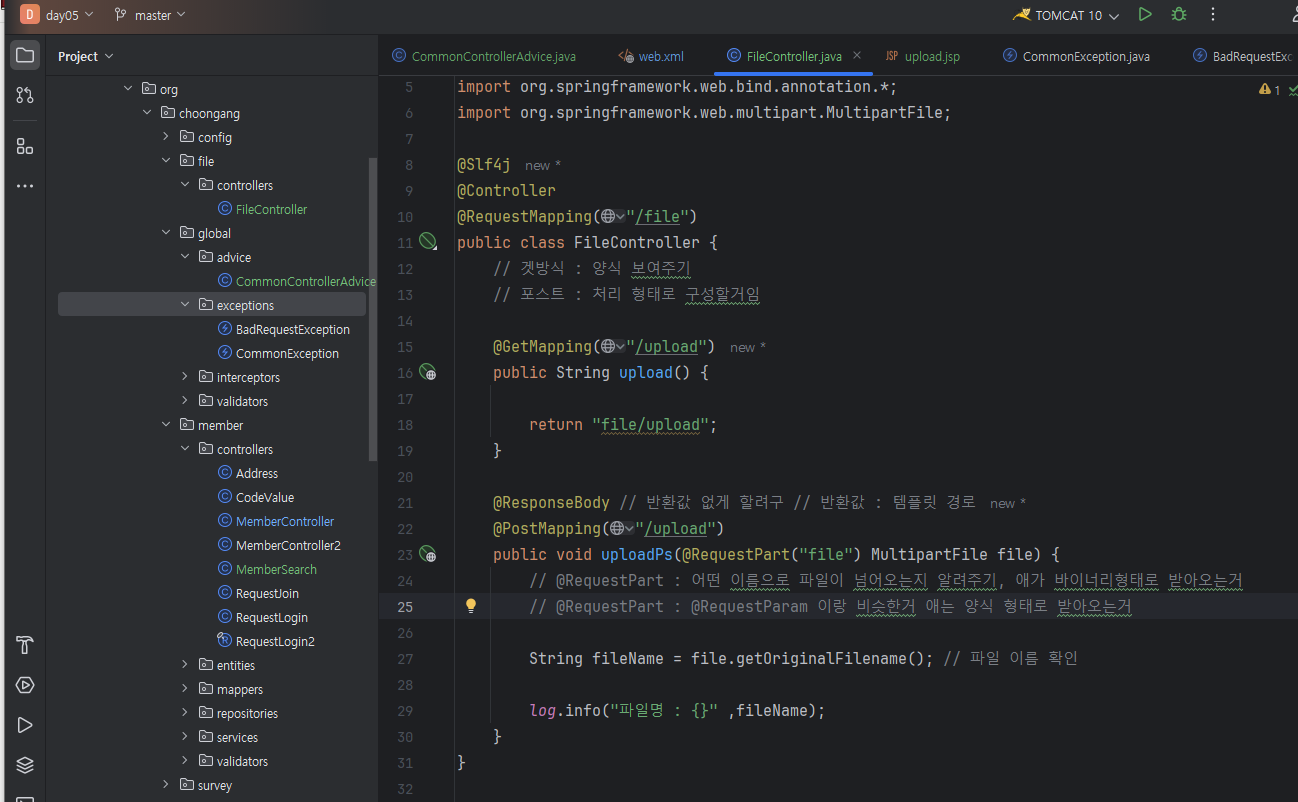The width and height of the screenshot is (1298, 802).
Task: Open the Project tool window icon
Action: point(25,55)
